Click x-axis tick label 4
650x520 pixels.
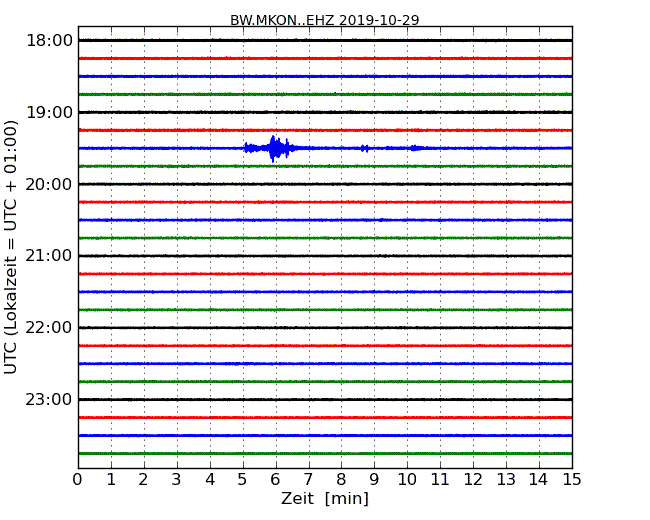(210, 479)
